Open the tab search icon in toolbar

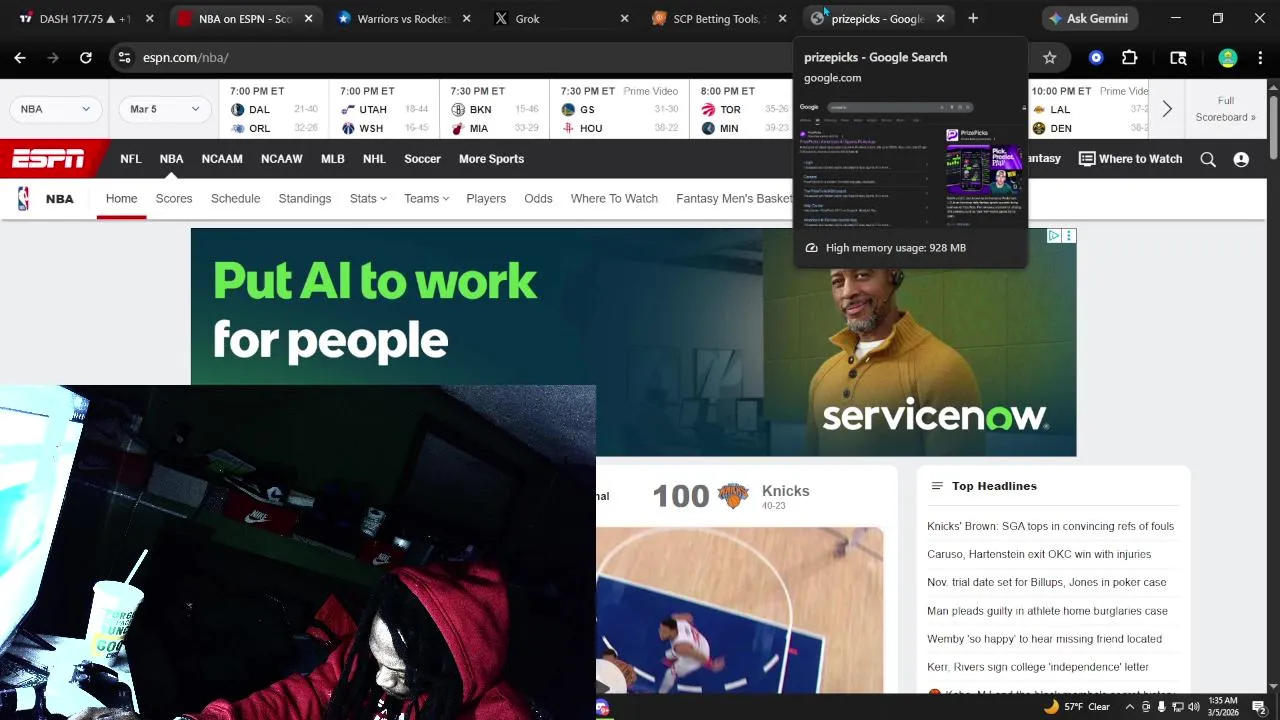click(1178, 58)
